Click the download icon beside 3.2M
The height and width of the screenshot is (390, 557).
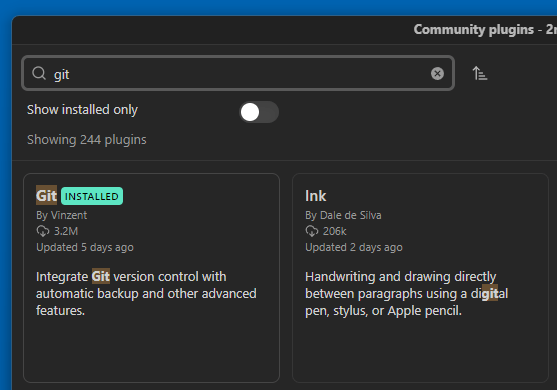click(43, 231)
